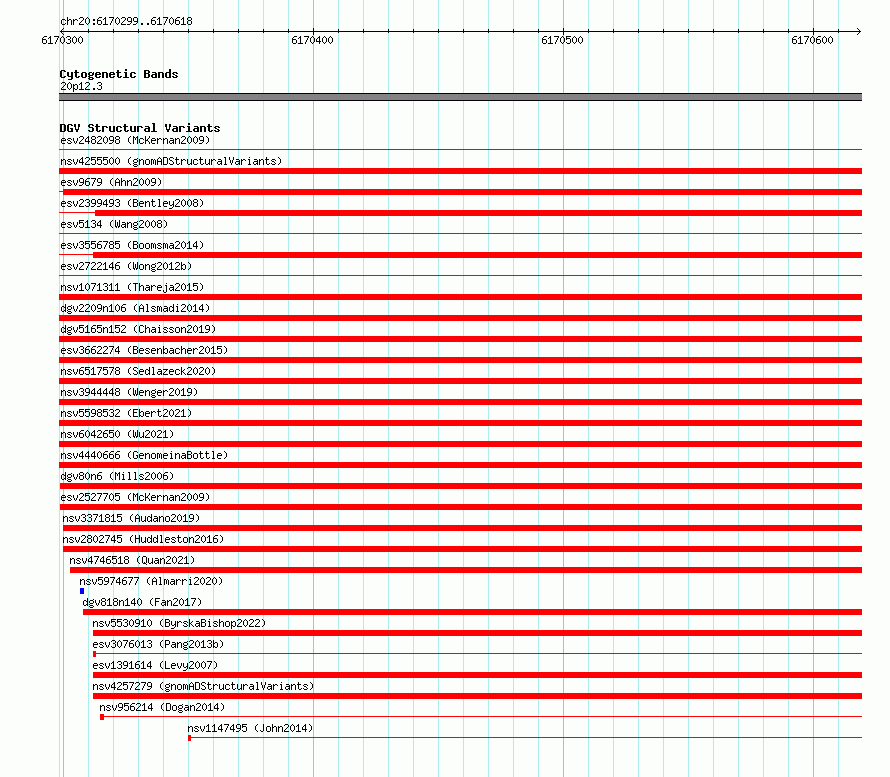Select nsv3371815 (Audano2019) label
The width and height of the screenshot is (890, 777).
click(x=131, y=518)
